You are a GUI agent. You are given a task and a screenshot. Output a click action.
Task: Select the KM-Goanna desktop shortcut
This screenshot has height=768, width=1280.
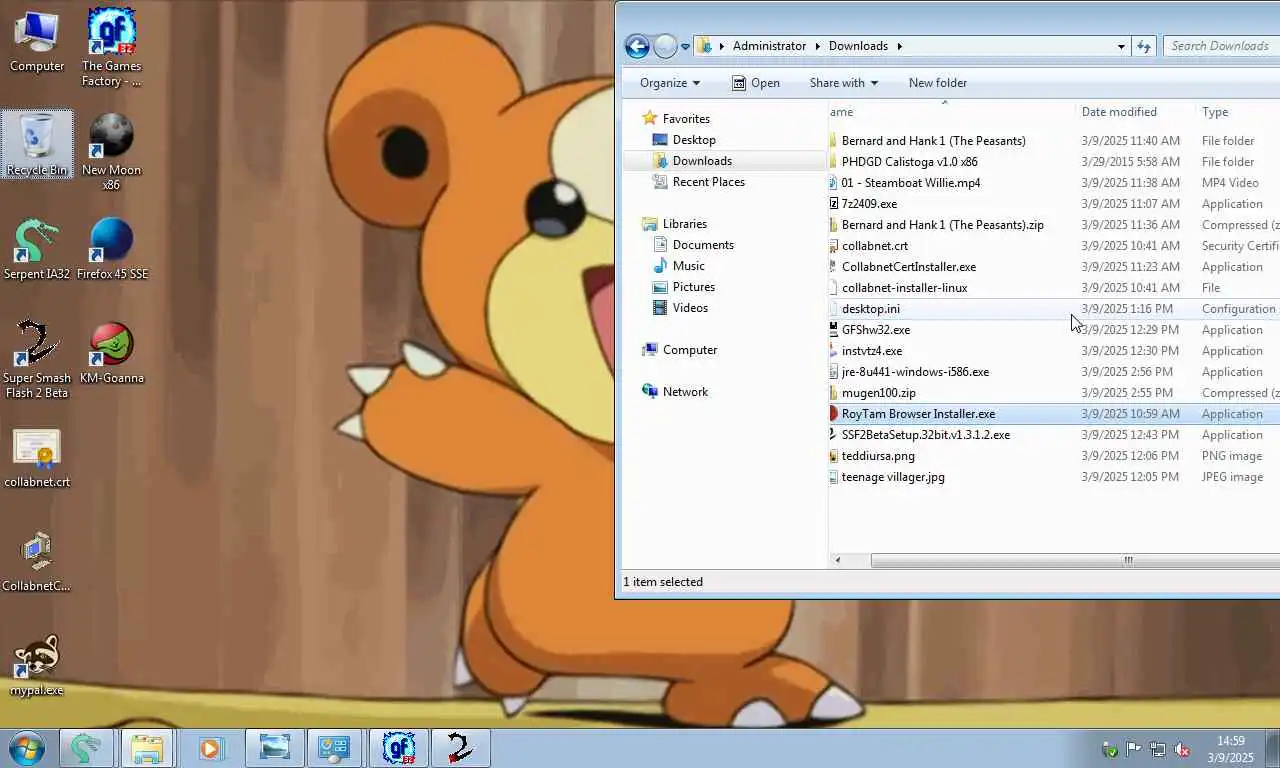click(111, 353)
